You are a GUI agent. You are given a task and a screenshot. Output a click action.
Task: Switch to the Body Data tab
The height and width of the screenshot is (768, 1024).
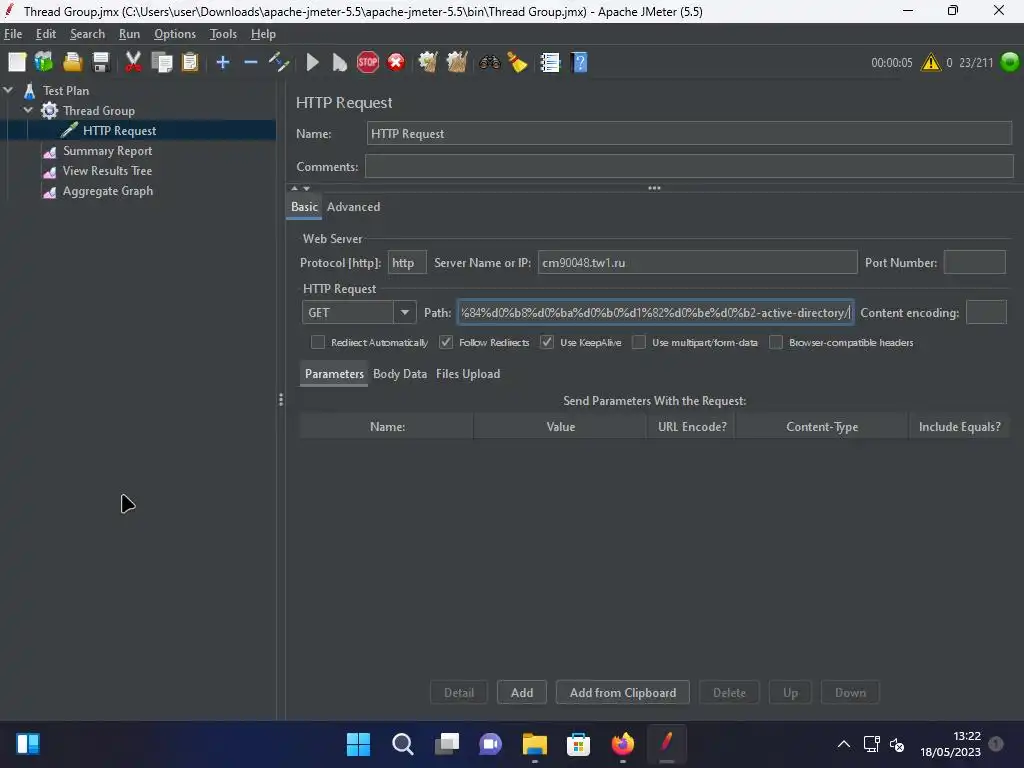[400, 374]
